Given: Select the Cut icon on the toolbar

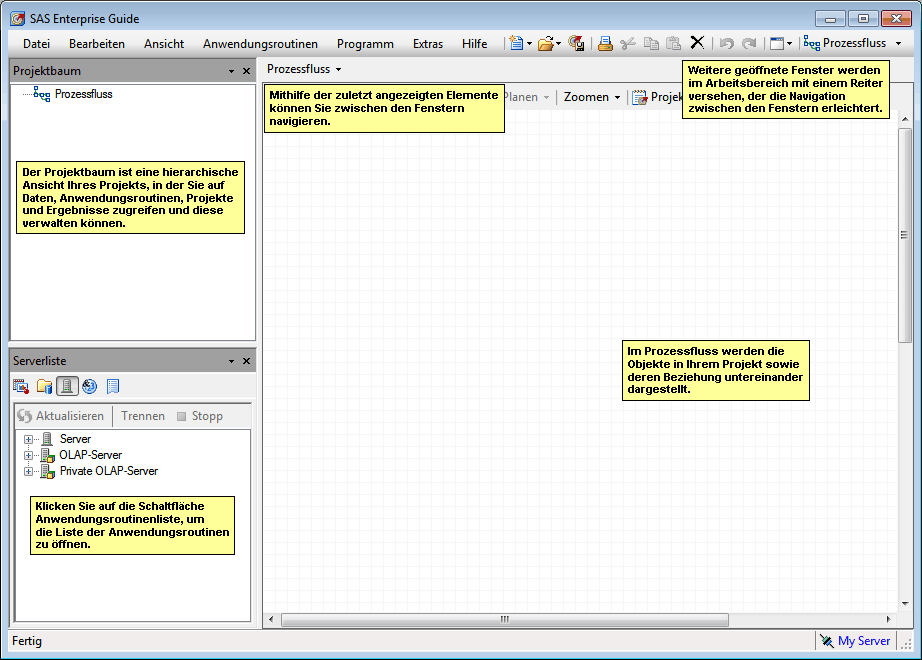Looking at the screenshot, I should [x=627, y=43].
